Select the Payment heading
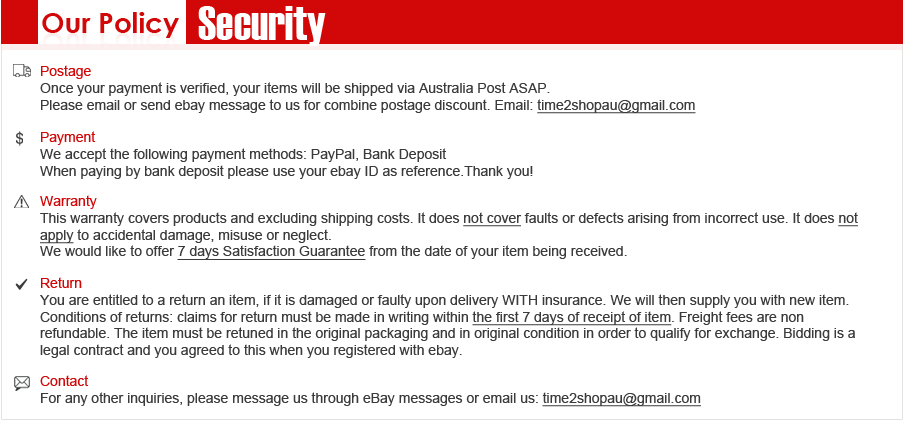This screenshot has height=429, width=904. (67, 137)
